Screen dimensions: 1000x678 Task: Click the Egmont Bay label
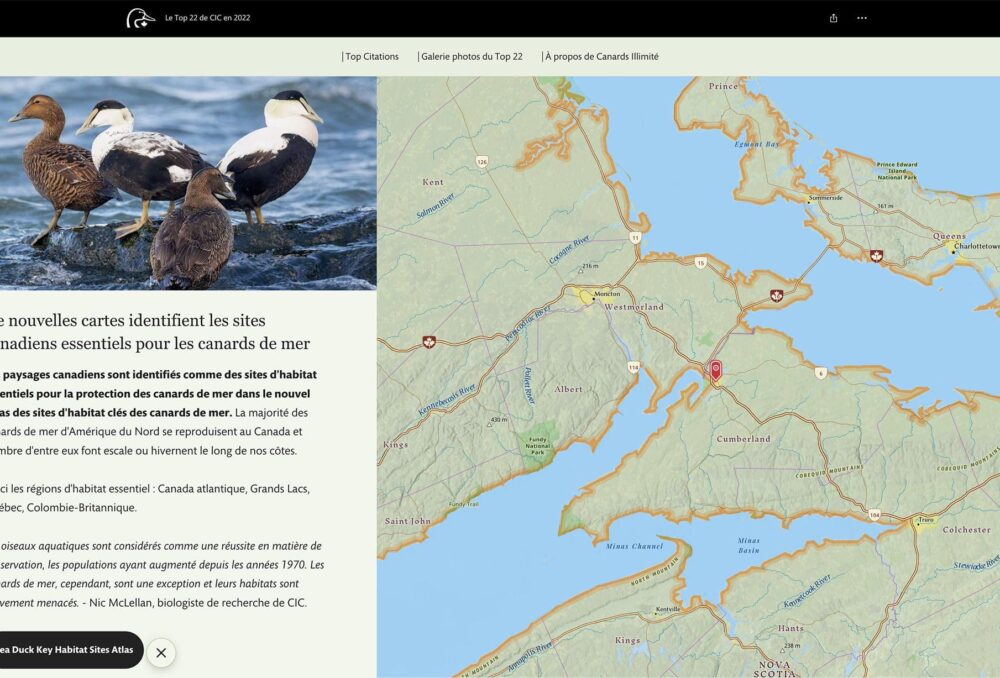tap(756, 144)
